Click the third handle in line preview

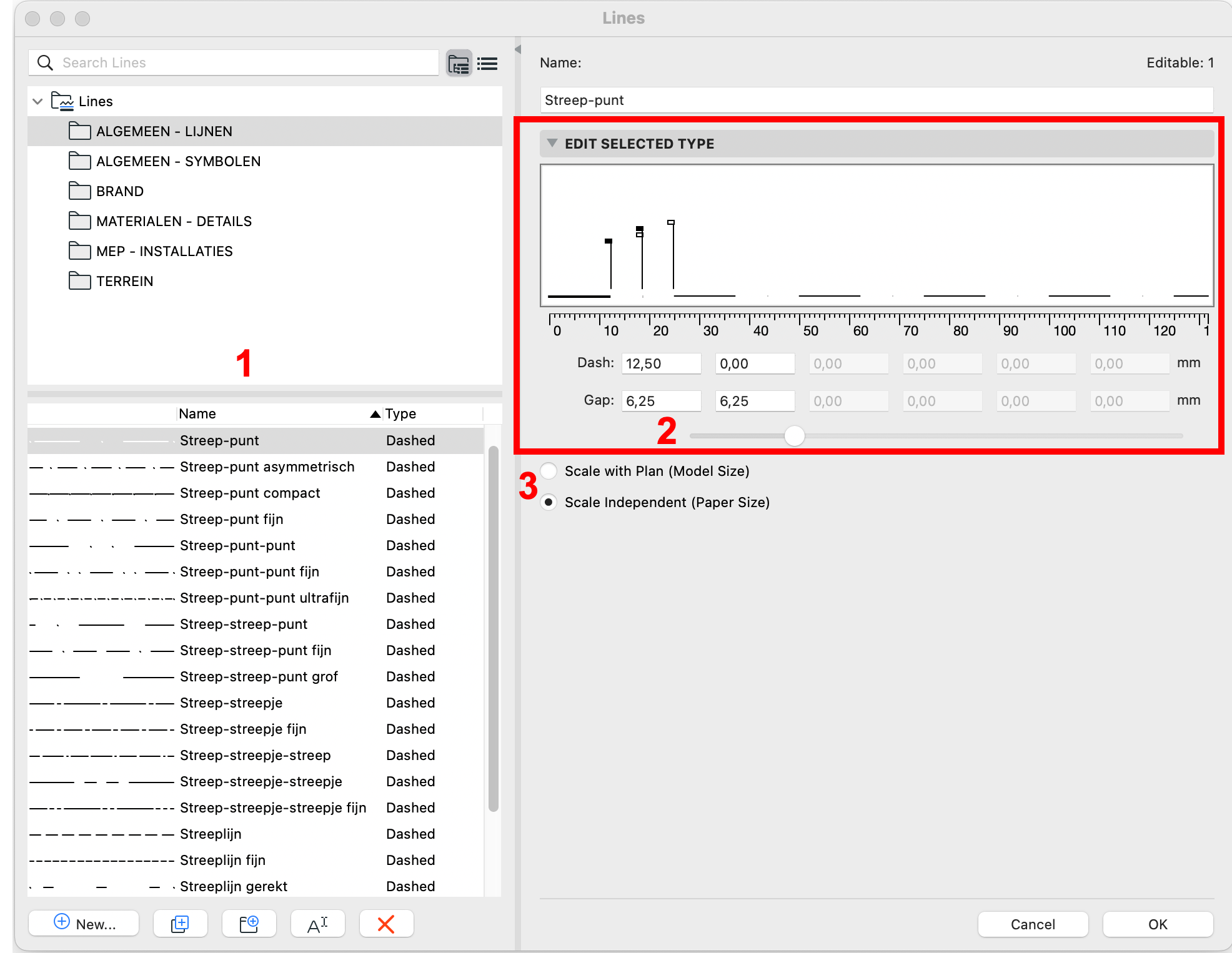671,222
